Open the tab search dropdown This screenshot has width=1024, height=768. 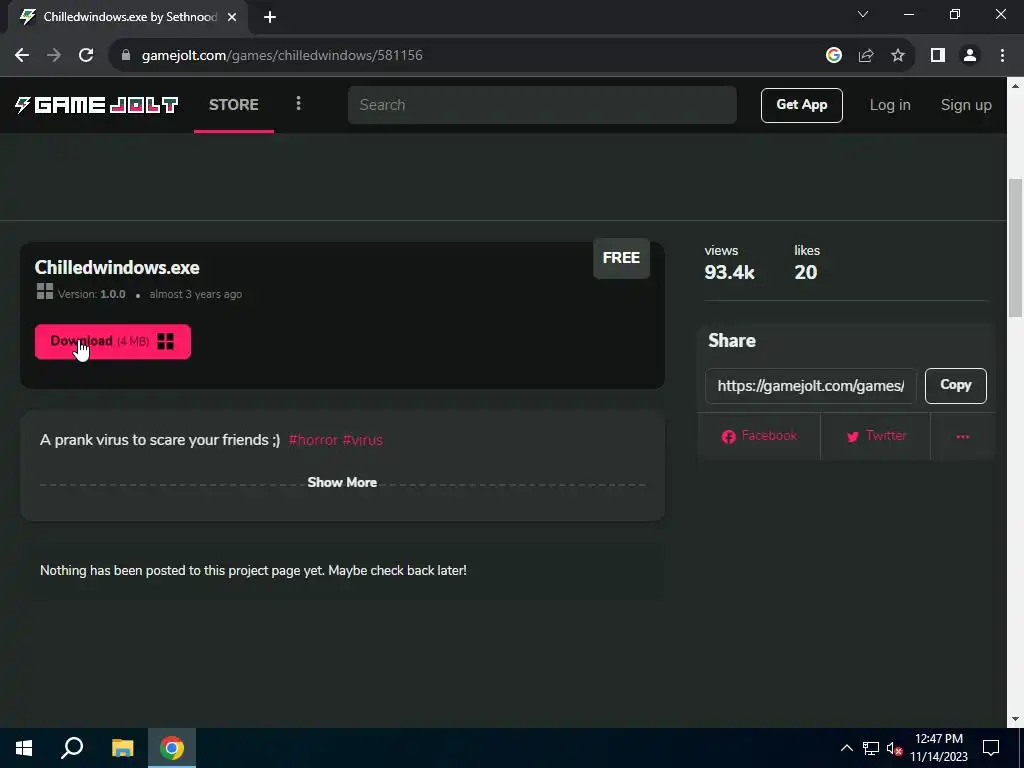[x=863, y=14]
